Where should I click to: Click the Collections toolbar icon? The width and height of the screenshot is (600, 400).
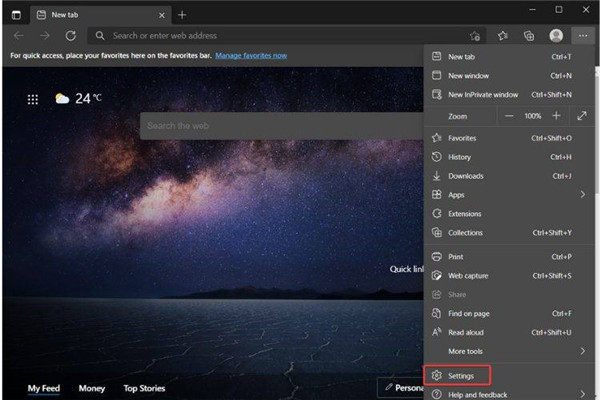(x=529, y=35)
